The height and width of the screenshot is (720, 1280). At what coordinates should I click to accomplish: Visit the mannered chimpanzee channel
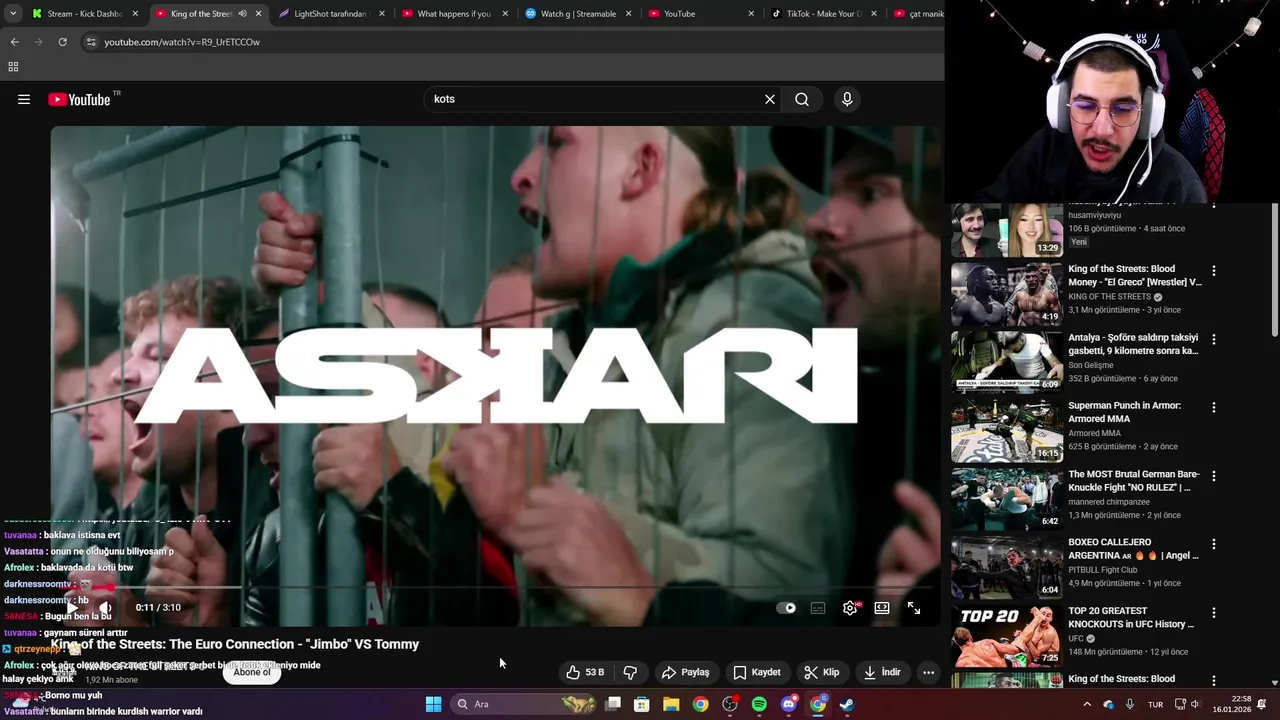[1107, 502]
